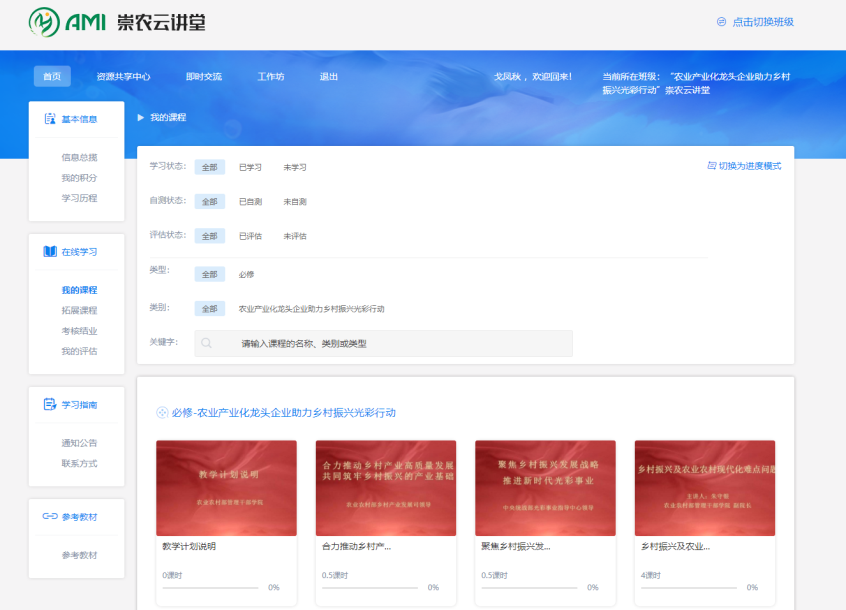Open 拓展课程 in the sidebar
The height and width of the screenshot is (610, 846).
pos(79,310)
